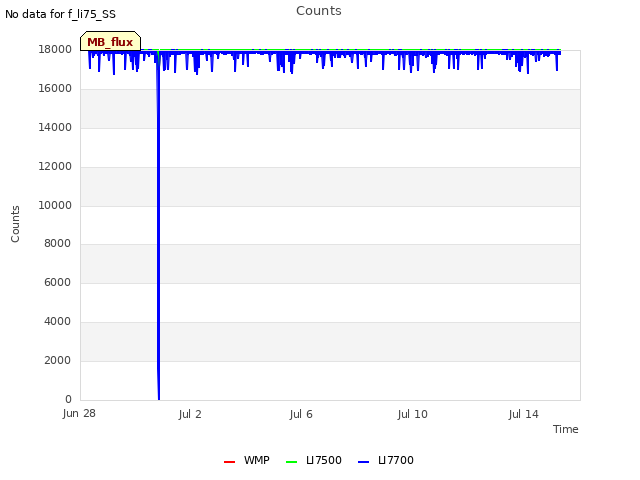Click the 6000 y-axis tick label
The width and height of the screenshot is (640, 480).
pos(58,282)
